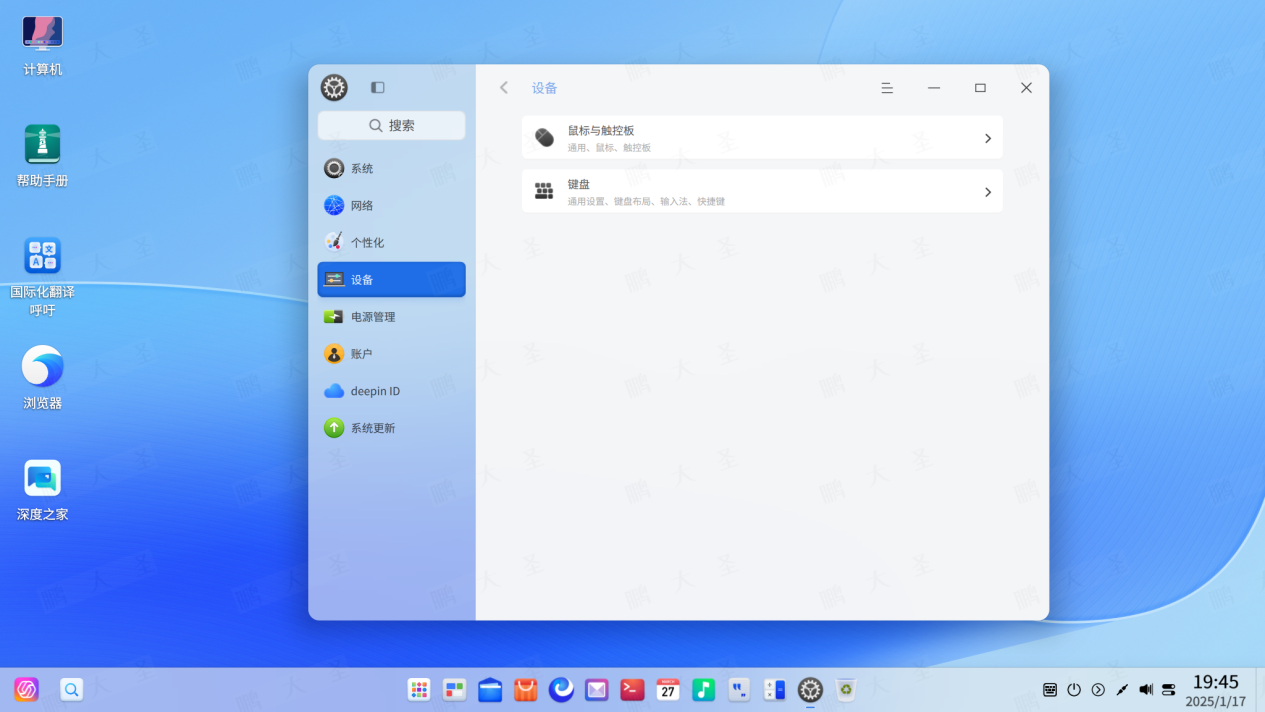Launch the music player from the dock
The height and width of the screenshot is (712, 1265).
click(704, 689)
